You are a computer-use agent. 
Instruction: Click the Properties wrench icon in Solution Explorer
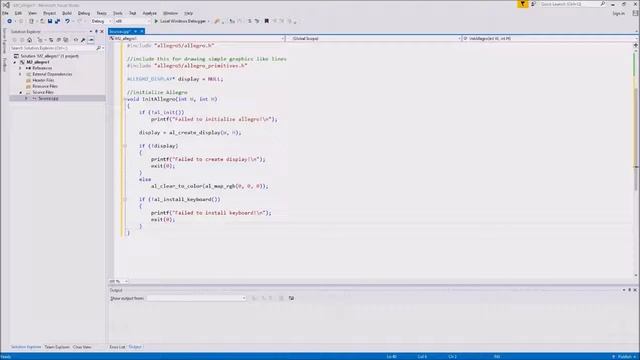click(83, 40)
